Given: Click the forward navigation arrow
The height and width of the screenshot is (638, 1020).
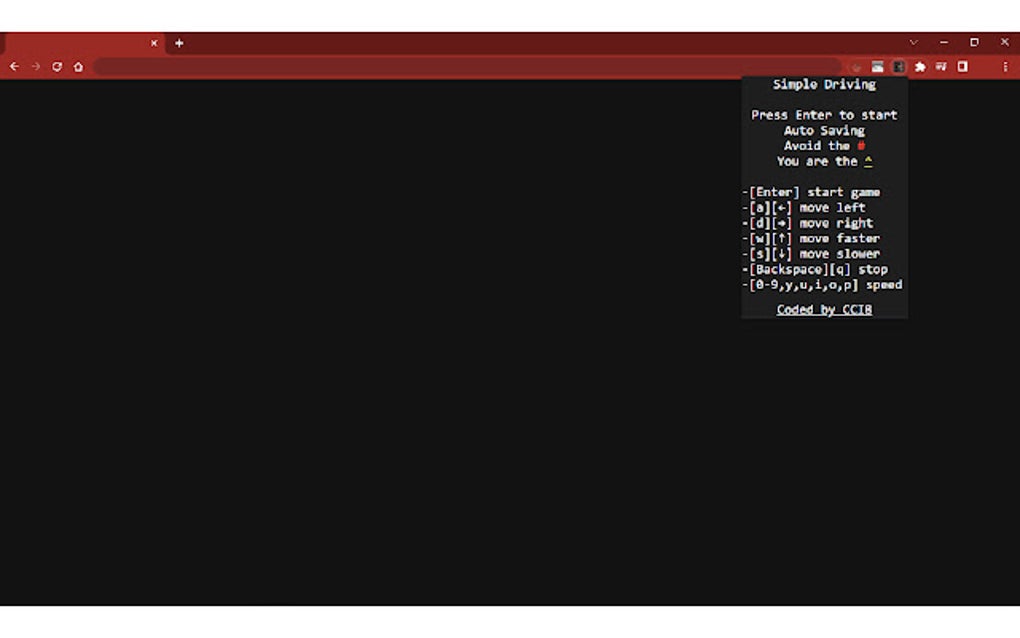Looking at the screenshot, I should [35, 66].
